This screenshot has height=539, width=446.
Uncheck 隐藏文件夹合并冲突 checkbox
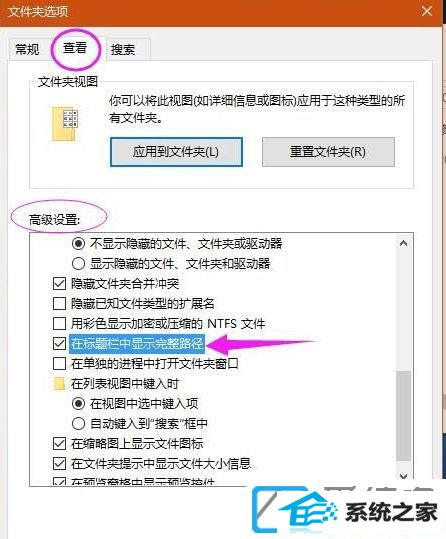click(59, 284)
